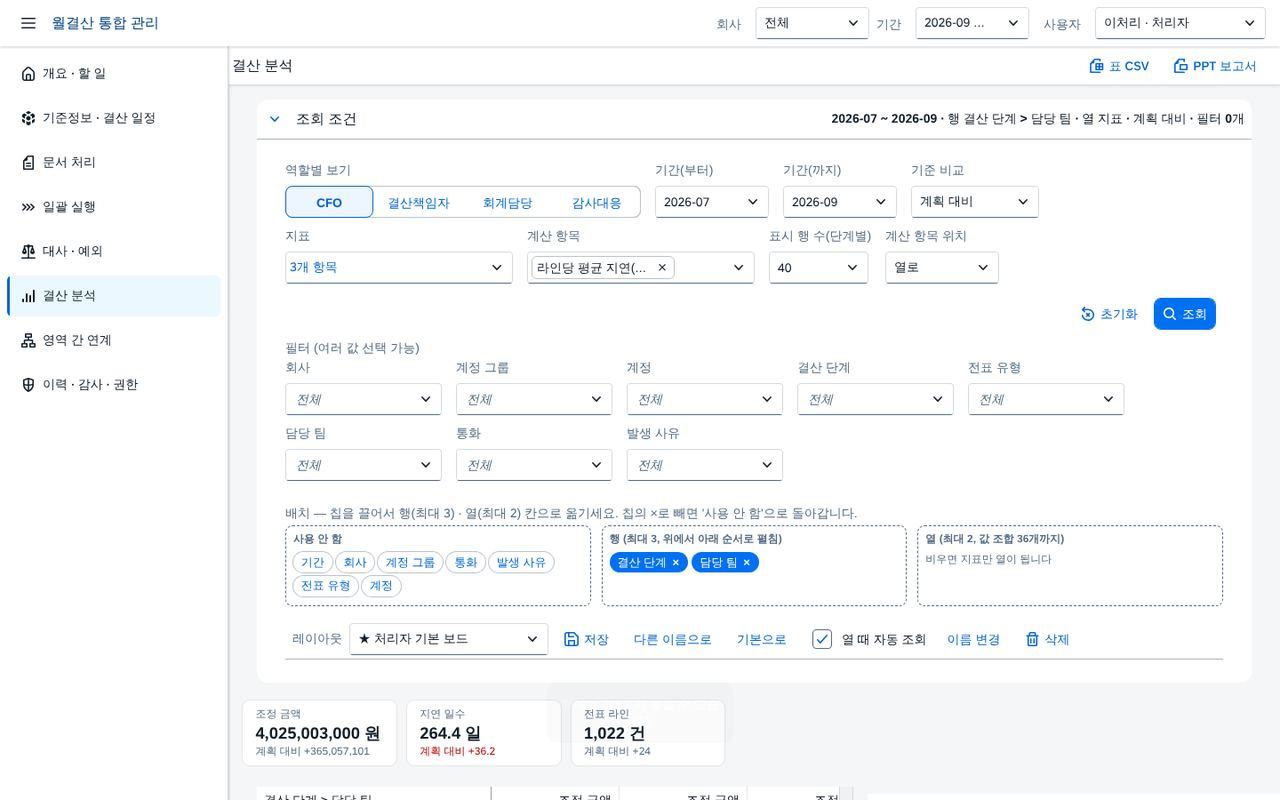Switch role view to 감사대응
Viewport: 1280px width, 800px height.
point(596,202)
